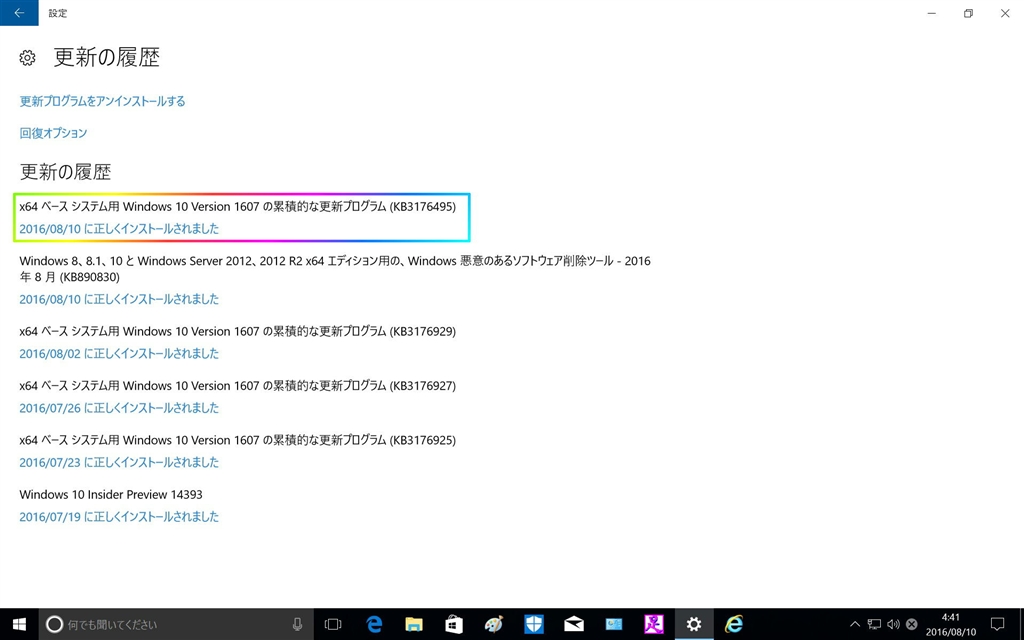Open the Paint palette taskbar icon
Image resolution: width=1024 pixels, height=640 pixels.
(x=494, y=624)
